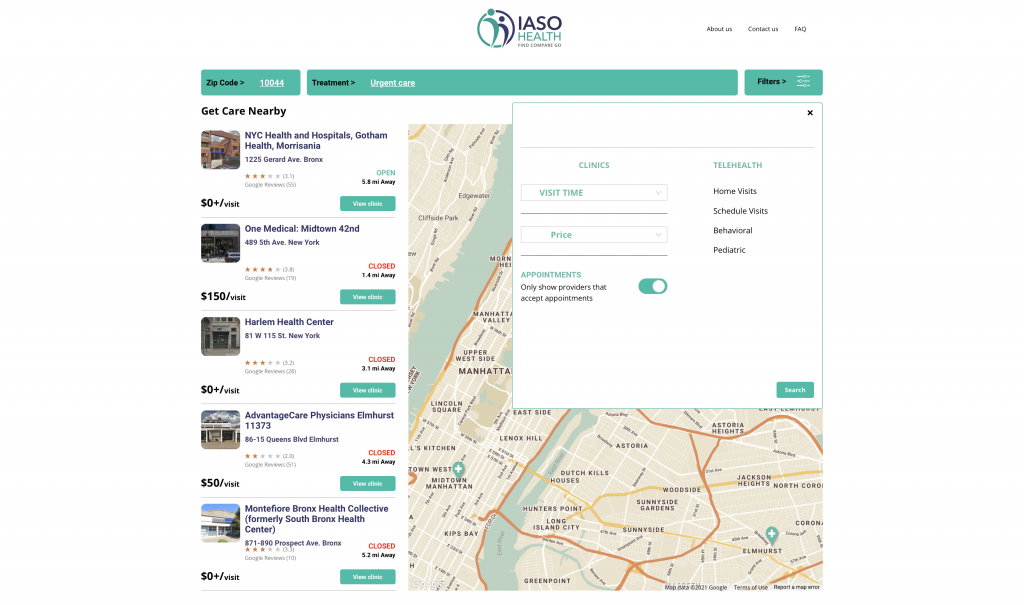Toggle the accept appointments switch
Image resolution: width=1024 pixels, height=605 pixels.
652,286
